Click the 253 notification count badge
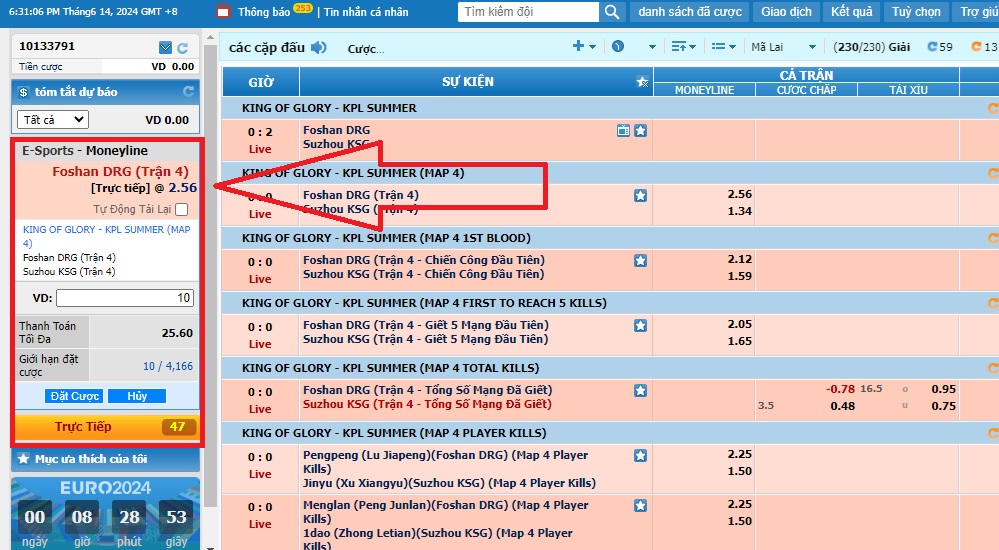The width and height of the screenshot is (999, 550). [x=303, y=8]
